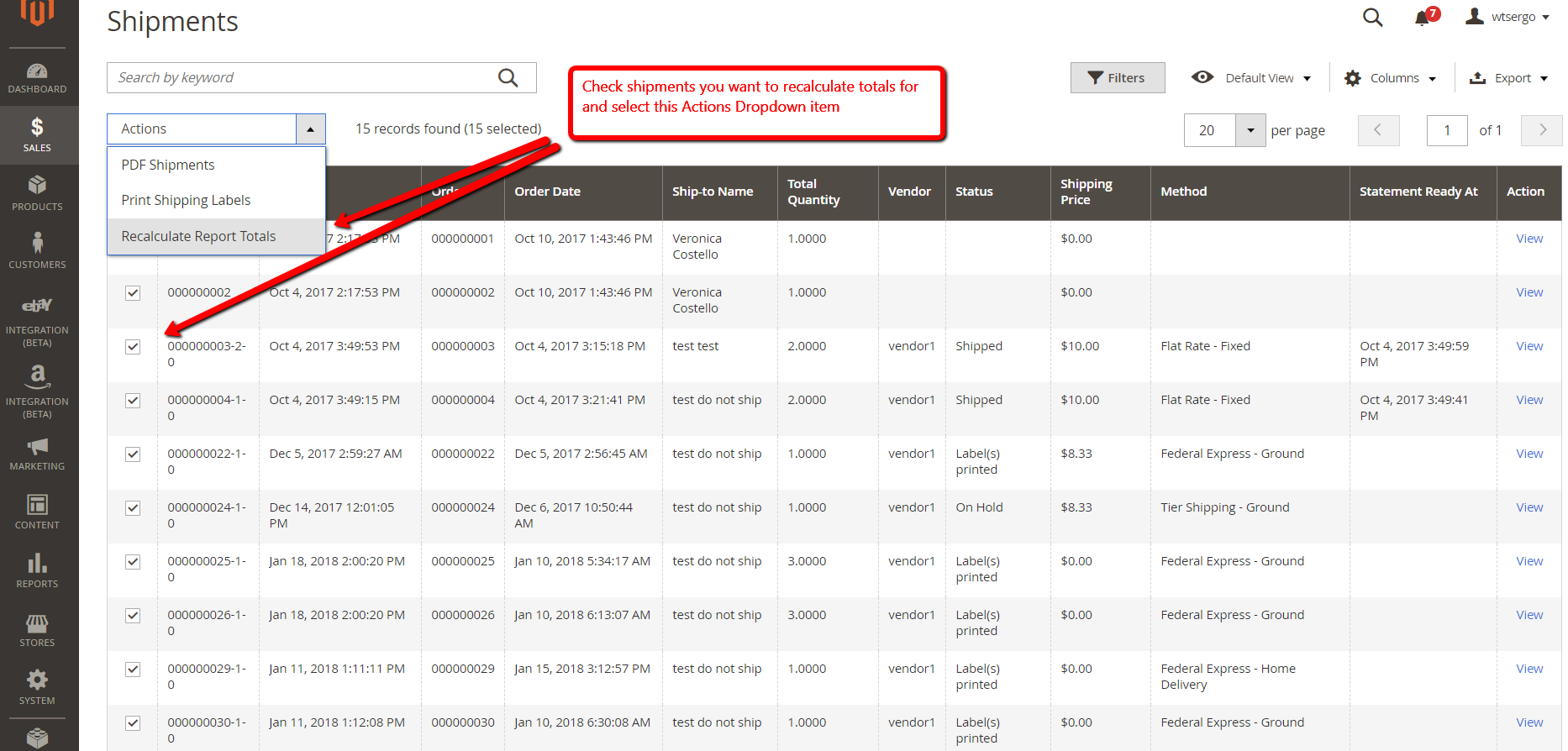Sort by Order Date column header
Image resolution: width=1568 pixels, height=751 pixels.
(582, 192)
